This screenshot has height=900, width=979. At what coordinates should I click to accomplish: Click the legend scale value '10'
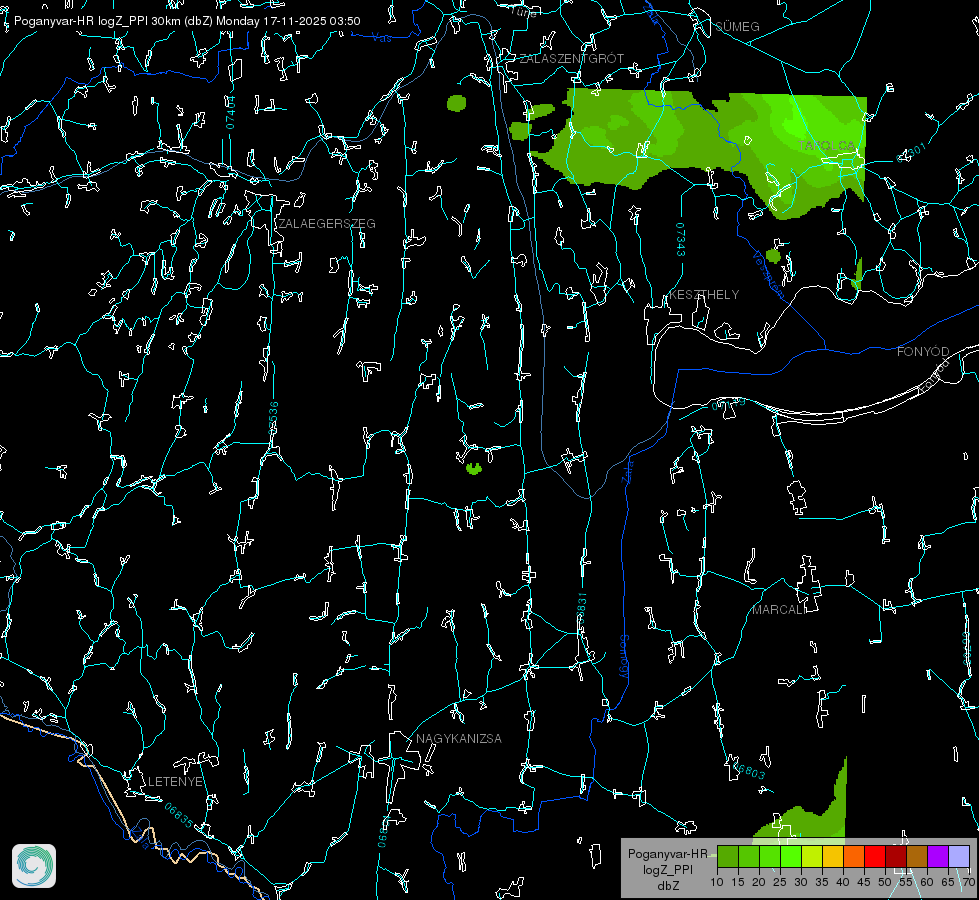[717, 883]
